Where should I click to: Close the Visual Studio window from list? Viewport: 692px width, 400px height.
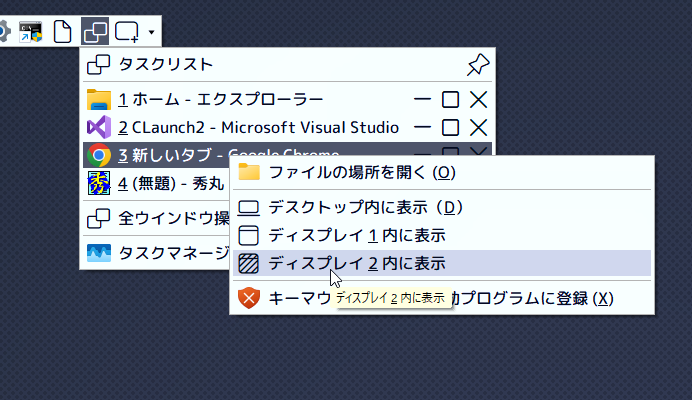coord(478,128)
